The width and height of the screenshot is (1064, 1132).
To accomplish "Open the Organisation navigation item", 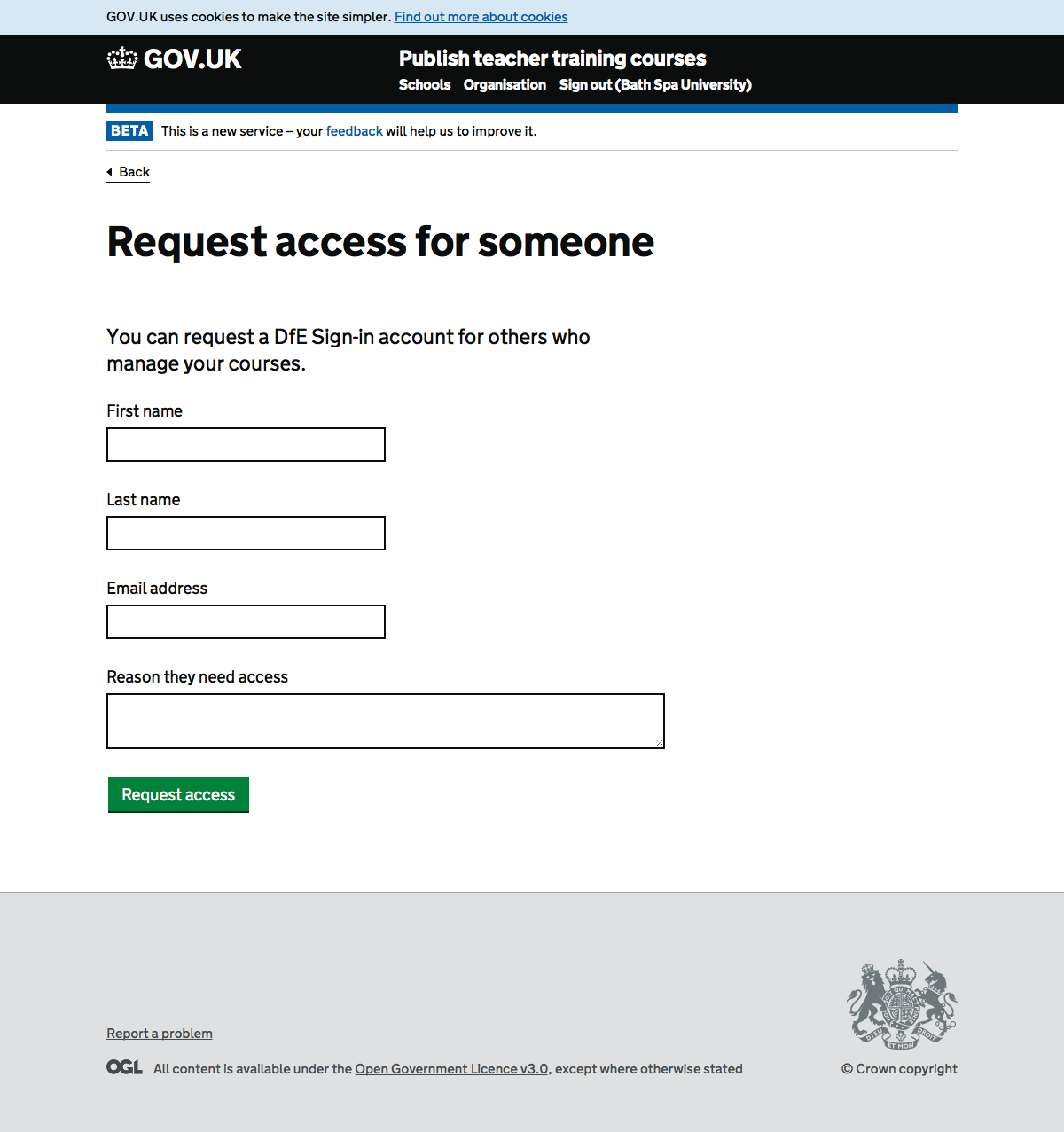I will coord(505,85).
